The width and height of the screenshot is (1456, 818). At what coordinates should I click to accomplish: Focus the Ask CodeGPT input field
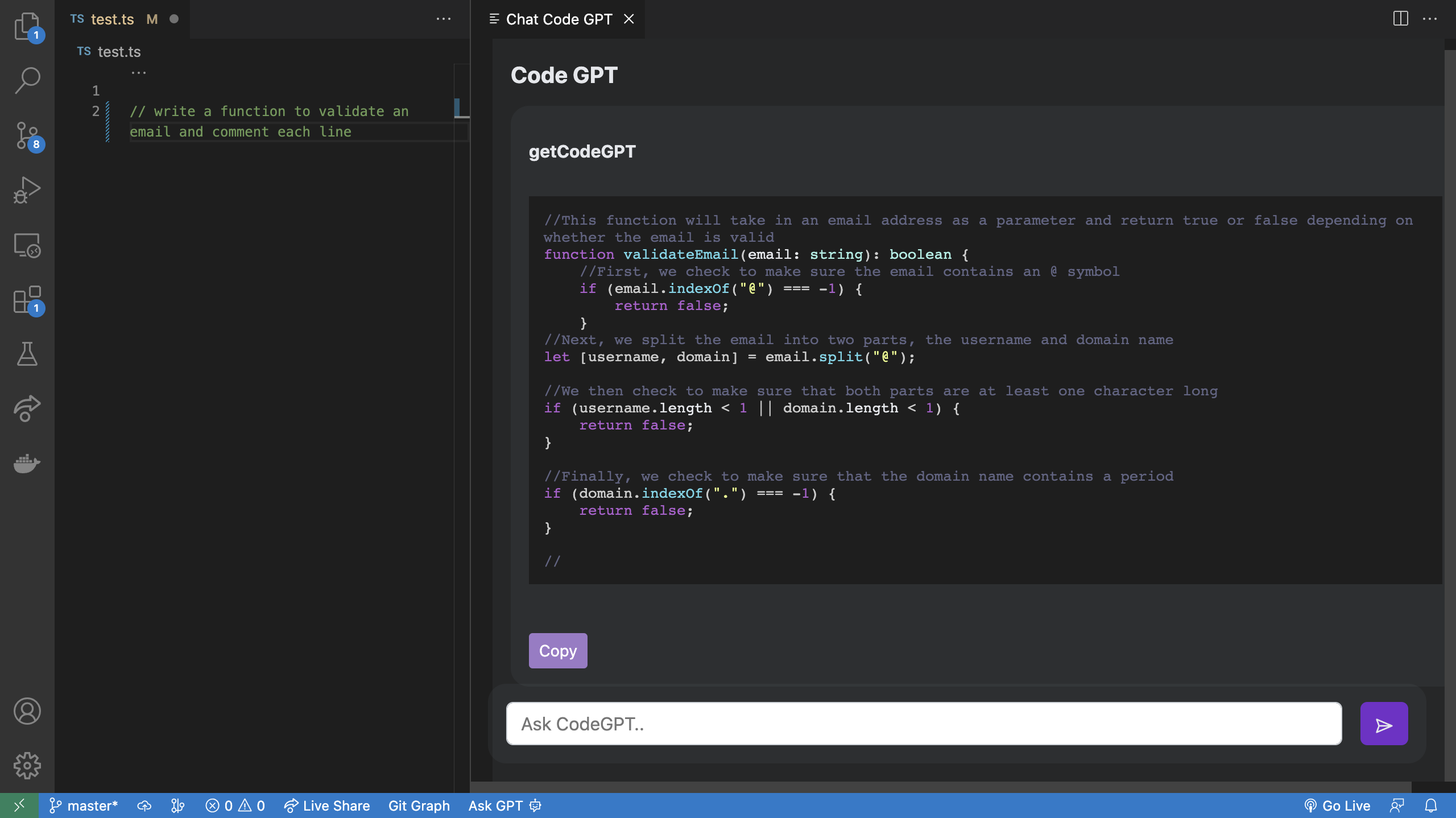click(924, 724)
